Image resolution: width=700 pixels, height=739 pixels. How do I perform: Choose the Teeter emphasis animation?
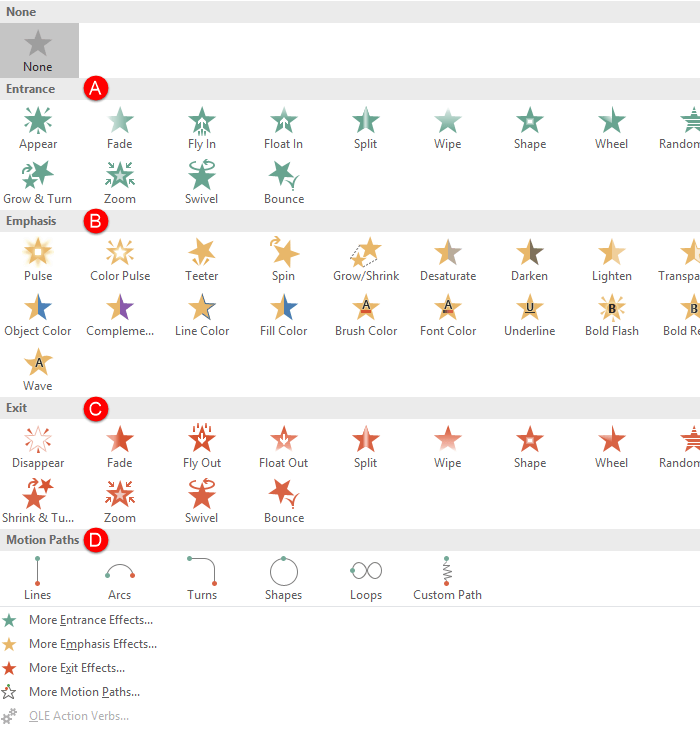coord(202,260)
